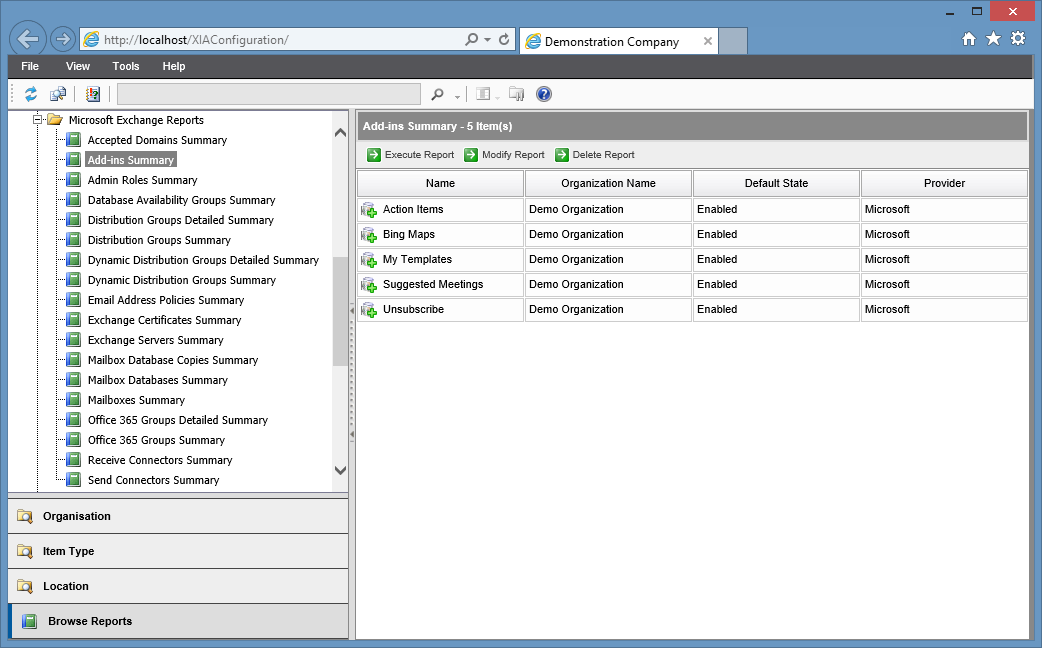The width and height of the screenshot is (1042, 648).
Task: Click Execute Report
Action: coord(411,154)
